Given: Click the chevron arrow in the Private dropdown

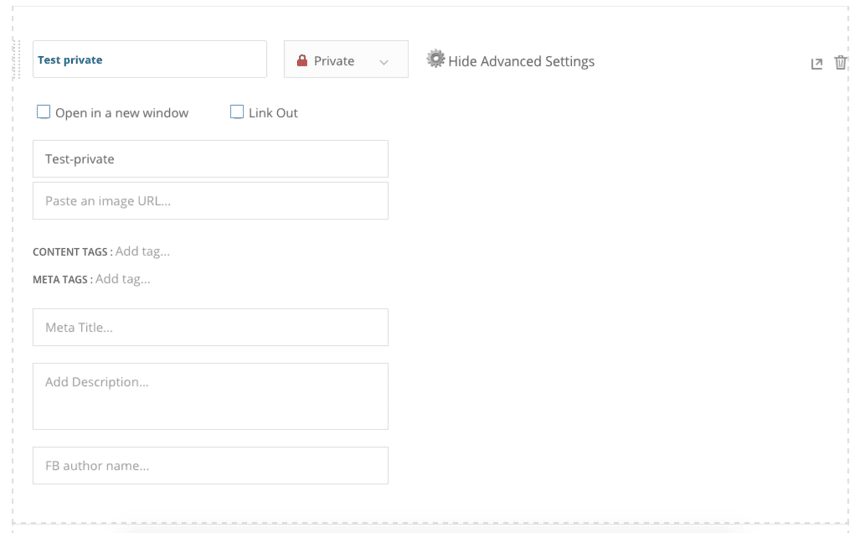Looking at the screenshot, I should [384, 62].
